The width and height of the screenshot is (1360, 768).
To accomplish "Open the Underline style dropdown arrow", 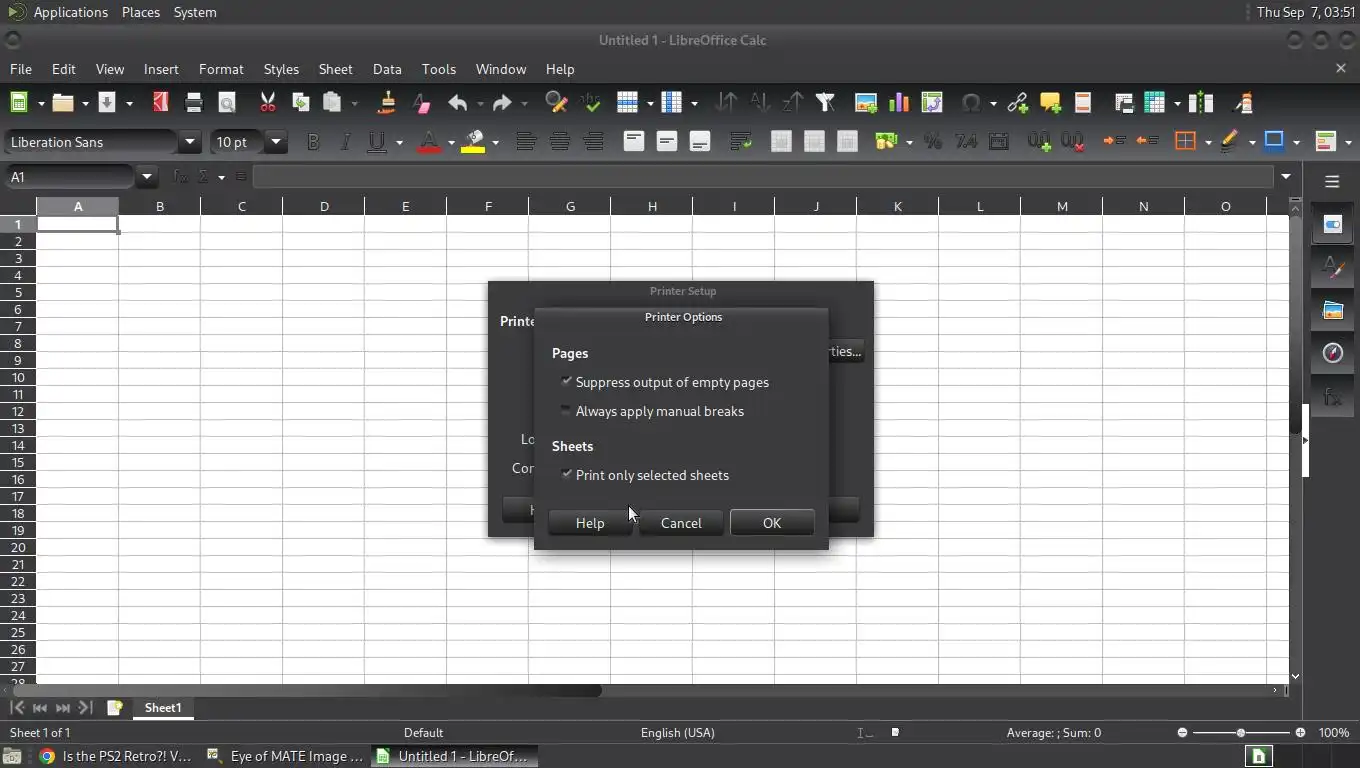I will (399, 142).
